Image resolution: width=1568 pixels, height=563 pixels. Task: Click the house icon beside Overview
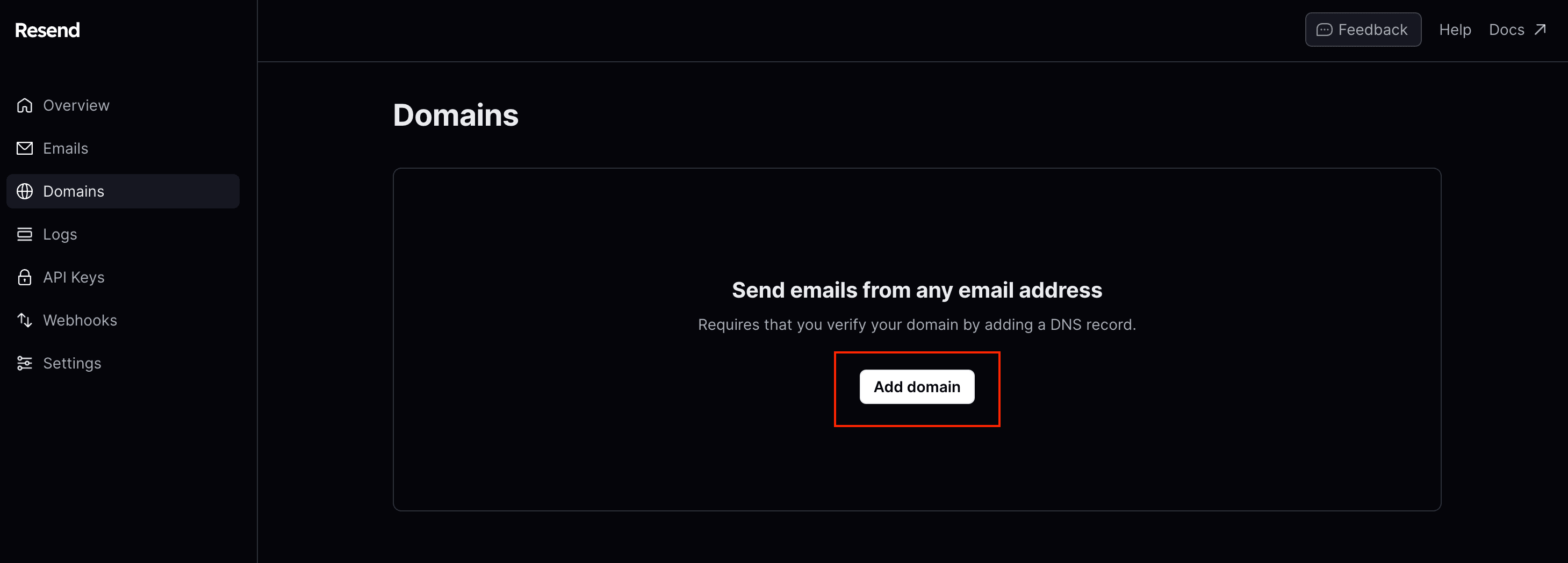pyautogui.click(x=24, y=105)
